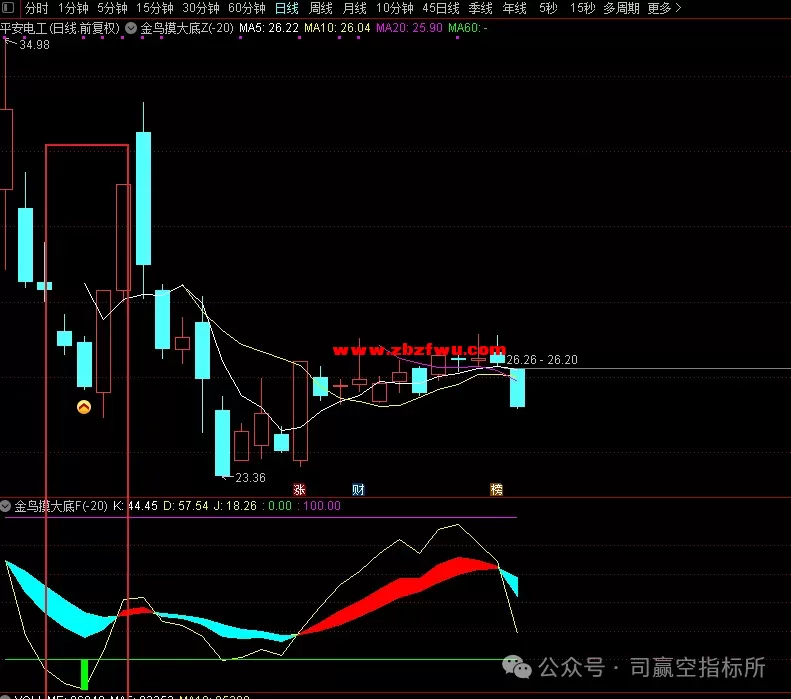Click the D: 57.54 indicator value
Image resolution: width=791 pixels, height=699 pixels.
[x=186, y=506]
